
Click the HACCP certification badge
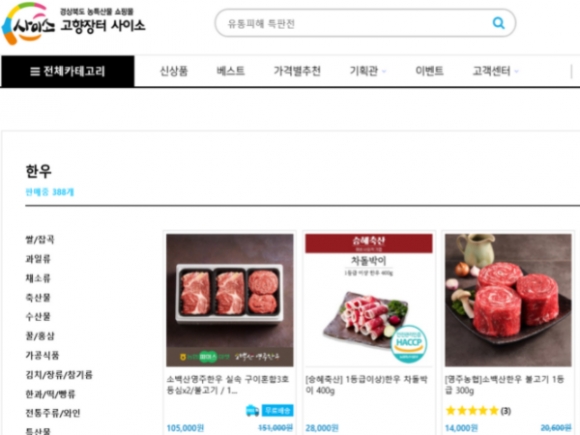point(408,344)
